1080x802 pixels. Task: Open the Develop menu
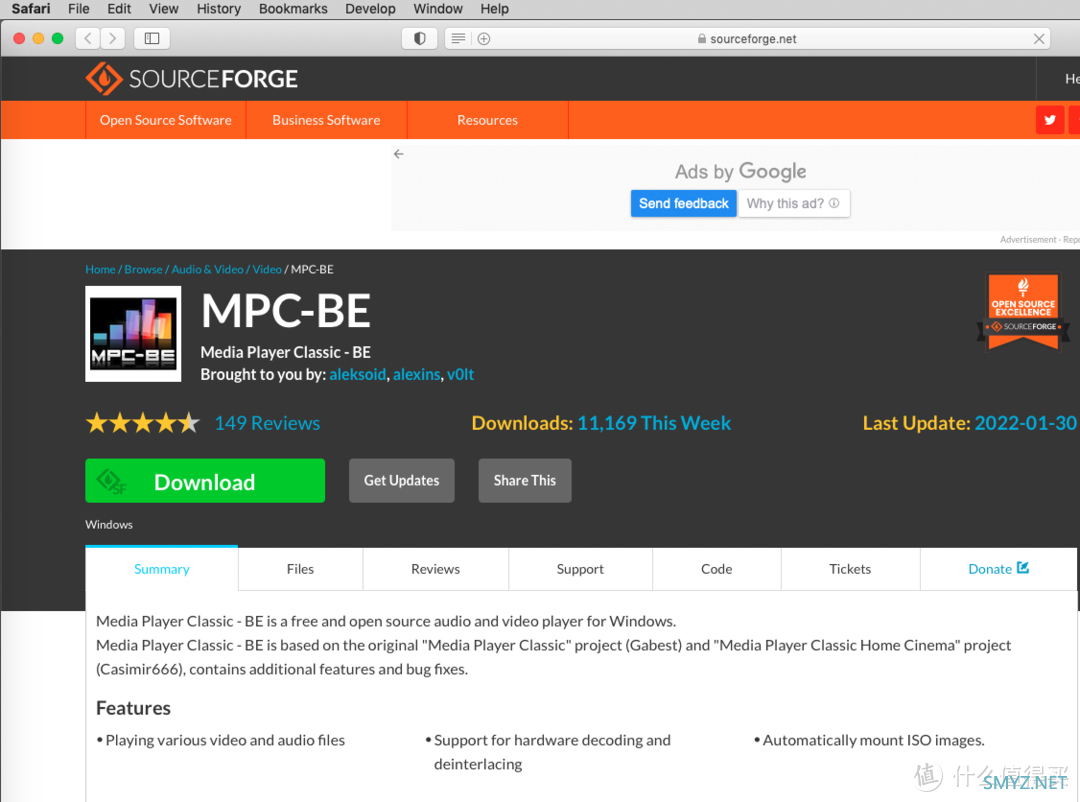pyautogui.click(x=370, y=9)
